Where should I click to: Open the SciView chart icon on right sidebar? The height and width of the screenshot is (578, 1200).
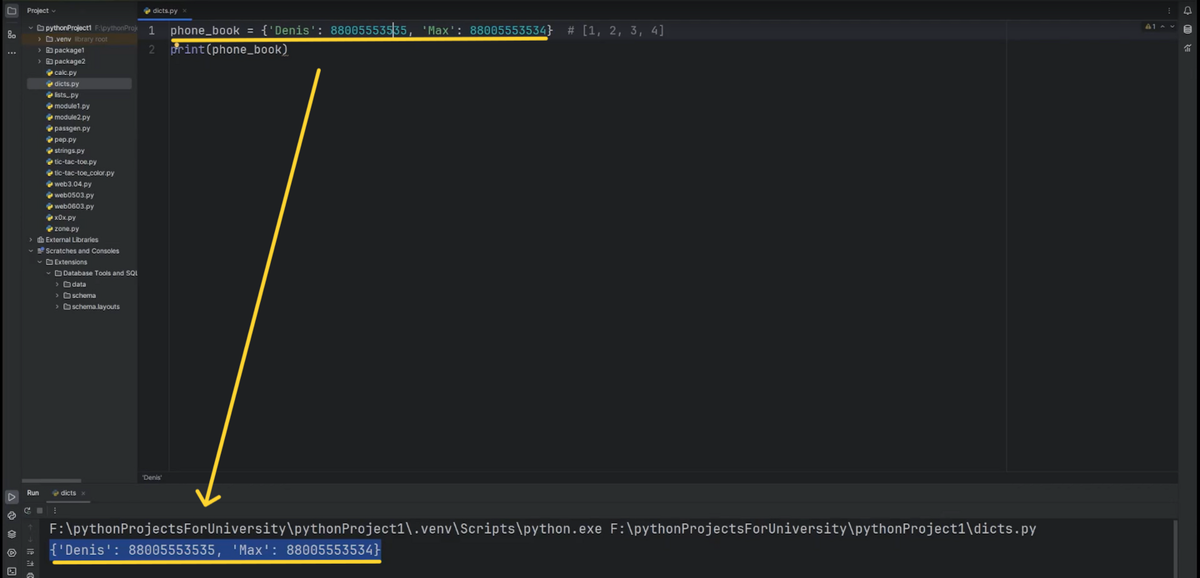pos(1188,46)
